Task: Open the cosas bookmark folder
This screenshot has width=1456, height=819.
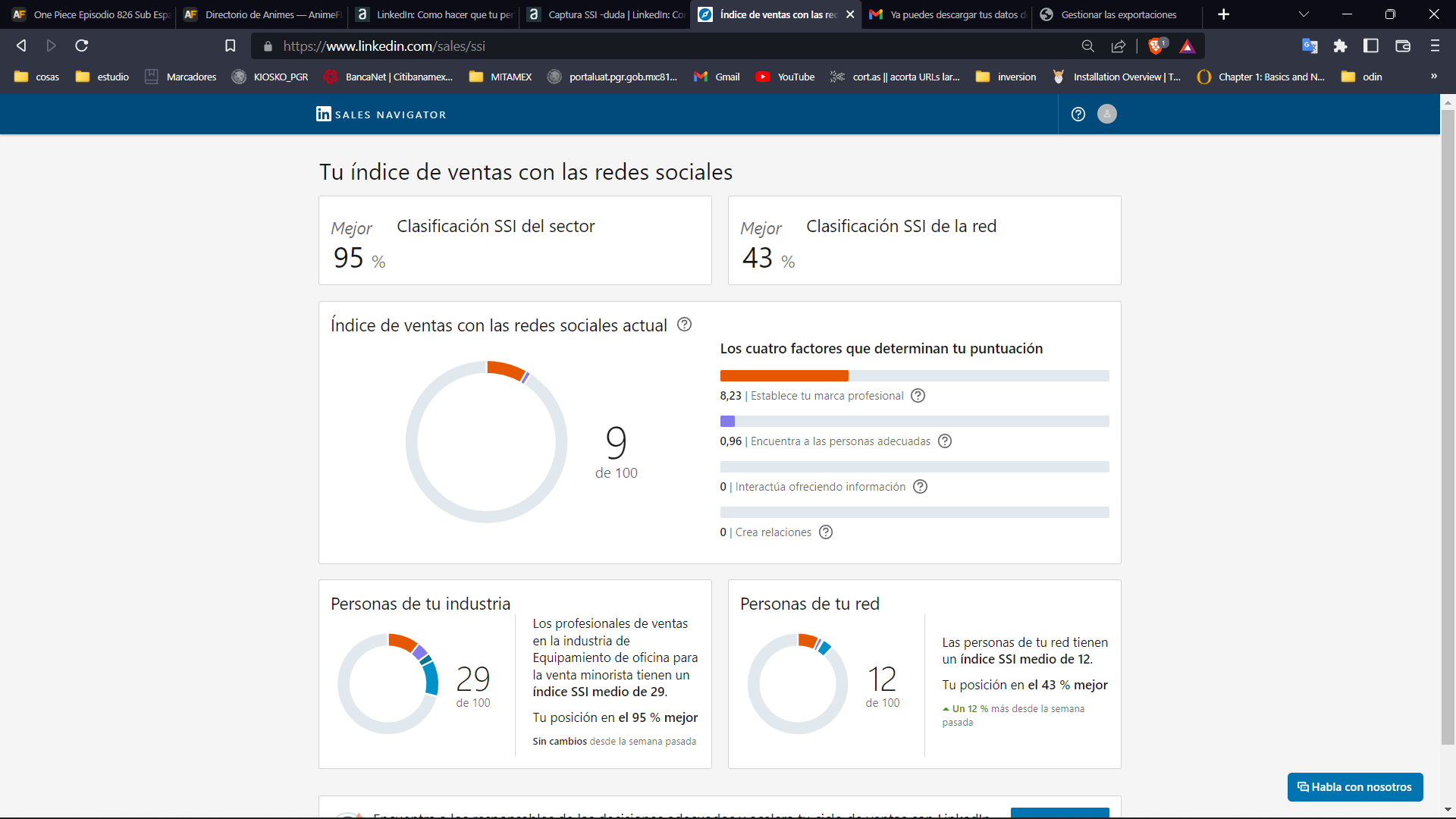Action: point(36,77)
